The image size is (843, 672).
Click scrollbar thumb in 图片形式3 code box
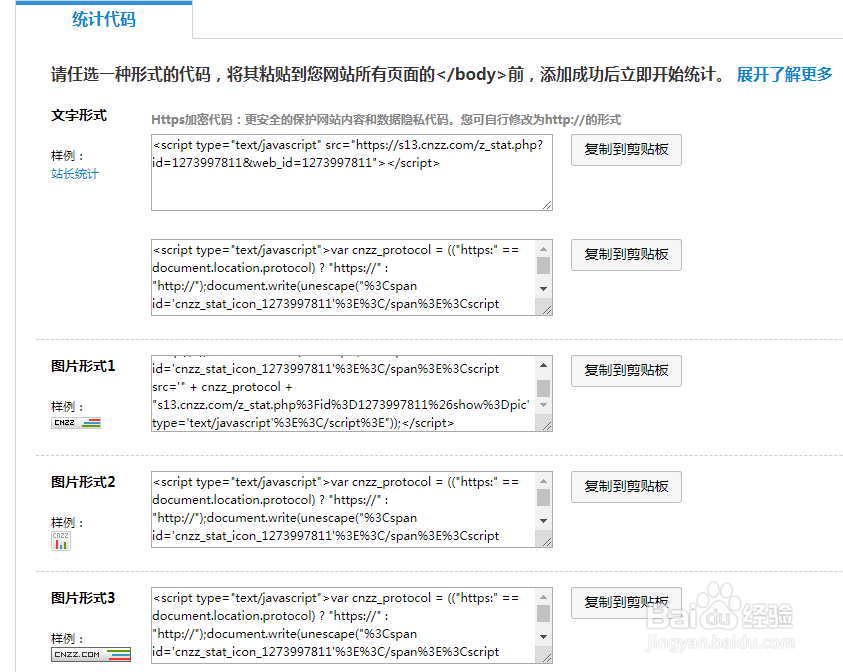point(544,613)
